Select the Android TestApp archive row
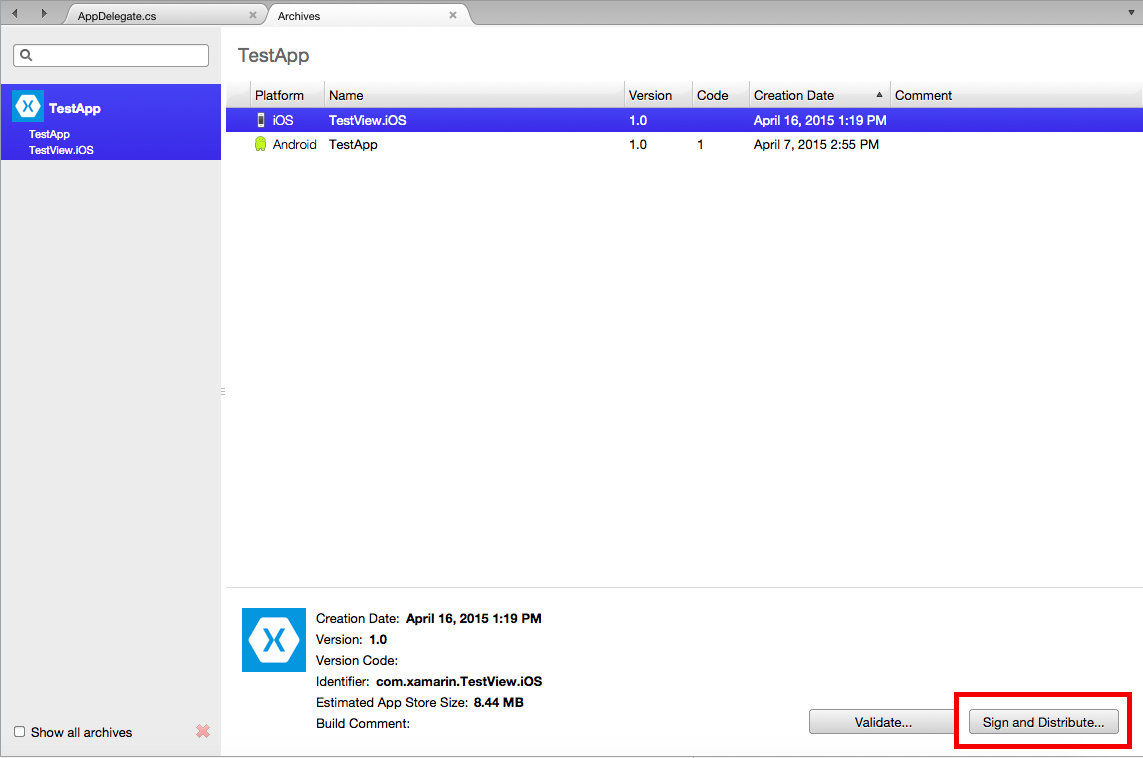 click(684, 144)
